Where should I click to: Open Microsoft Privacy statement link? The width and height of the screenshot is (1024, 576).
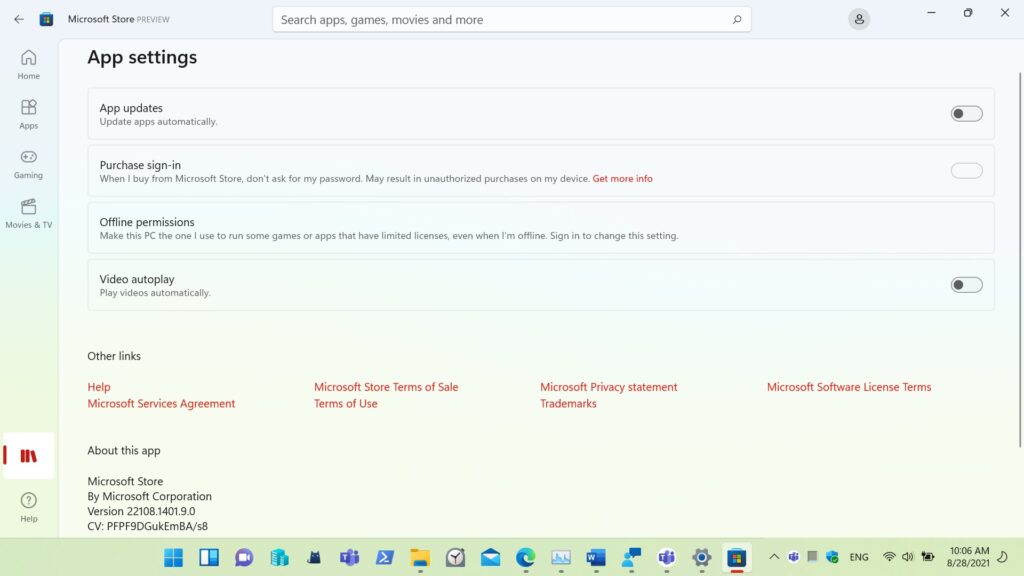pos(608,387)
